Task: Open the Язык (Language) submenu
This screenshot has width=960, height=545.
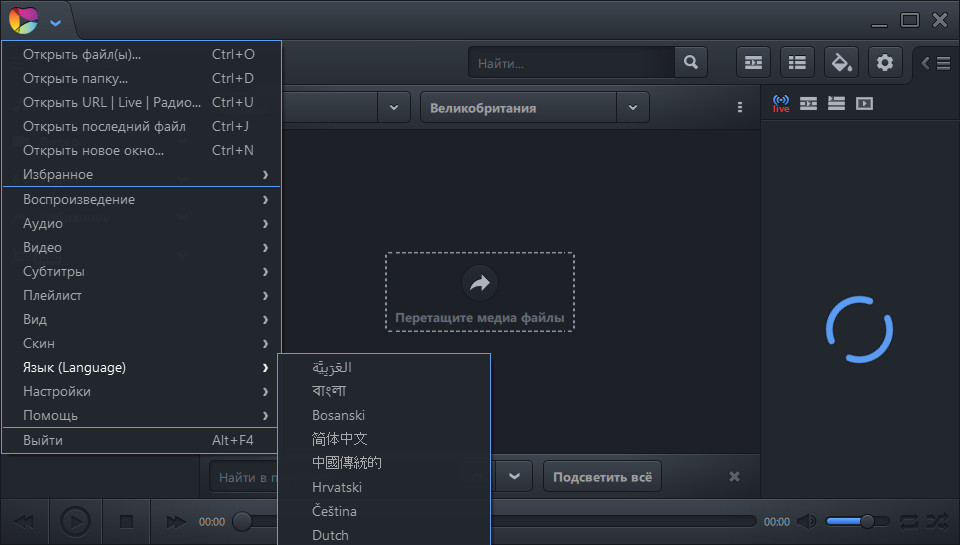Action: point(141,367)
